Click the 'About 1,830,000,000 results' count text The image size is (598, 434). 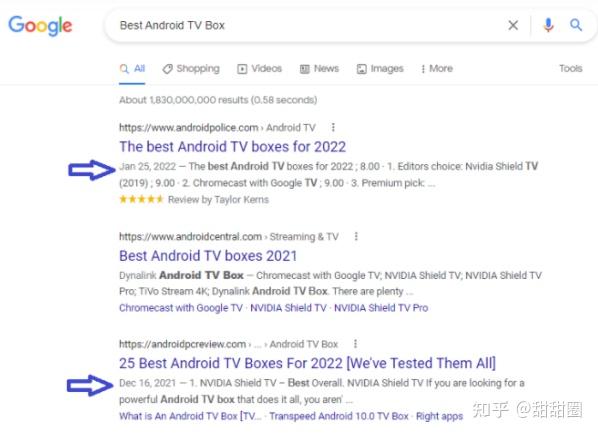[x=218, y=100]
